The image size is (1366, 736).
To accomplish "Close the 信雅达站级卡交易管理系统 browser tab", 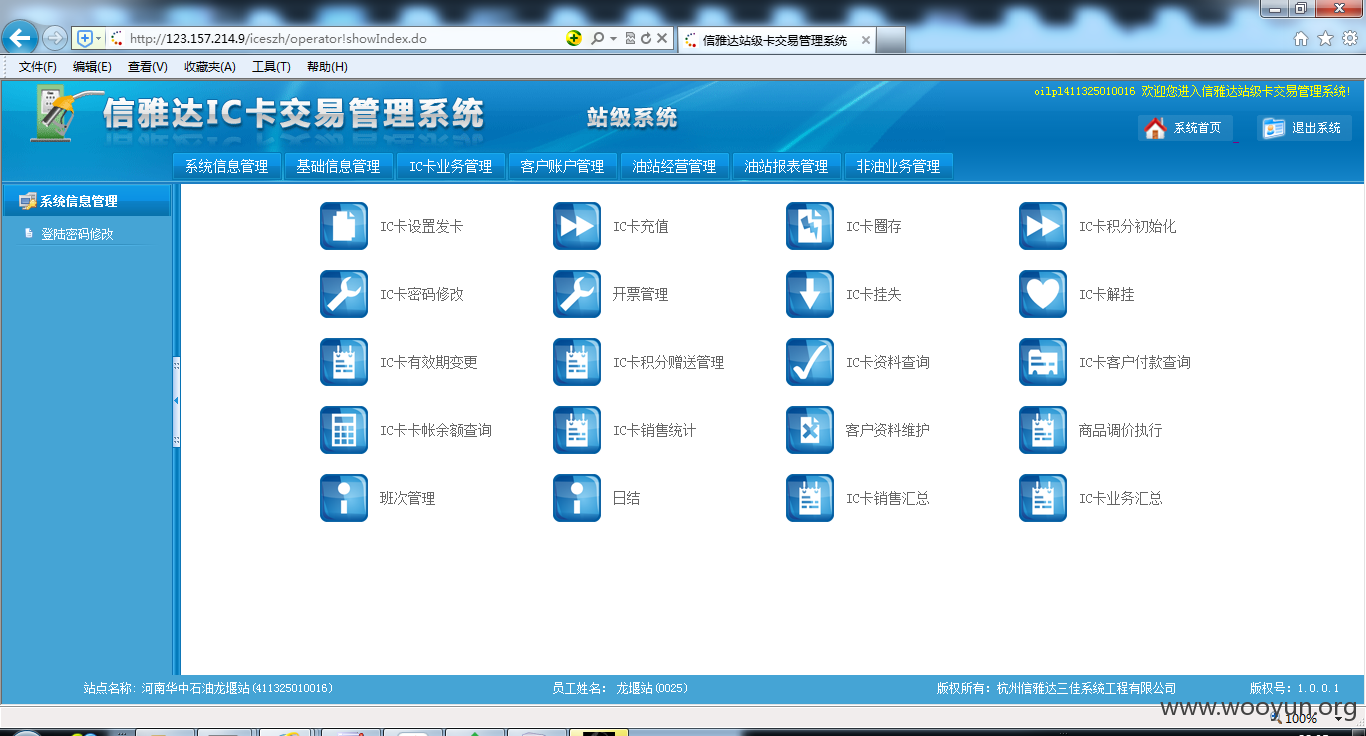I will pos(866,40).
